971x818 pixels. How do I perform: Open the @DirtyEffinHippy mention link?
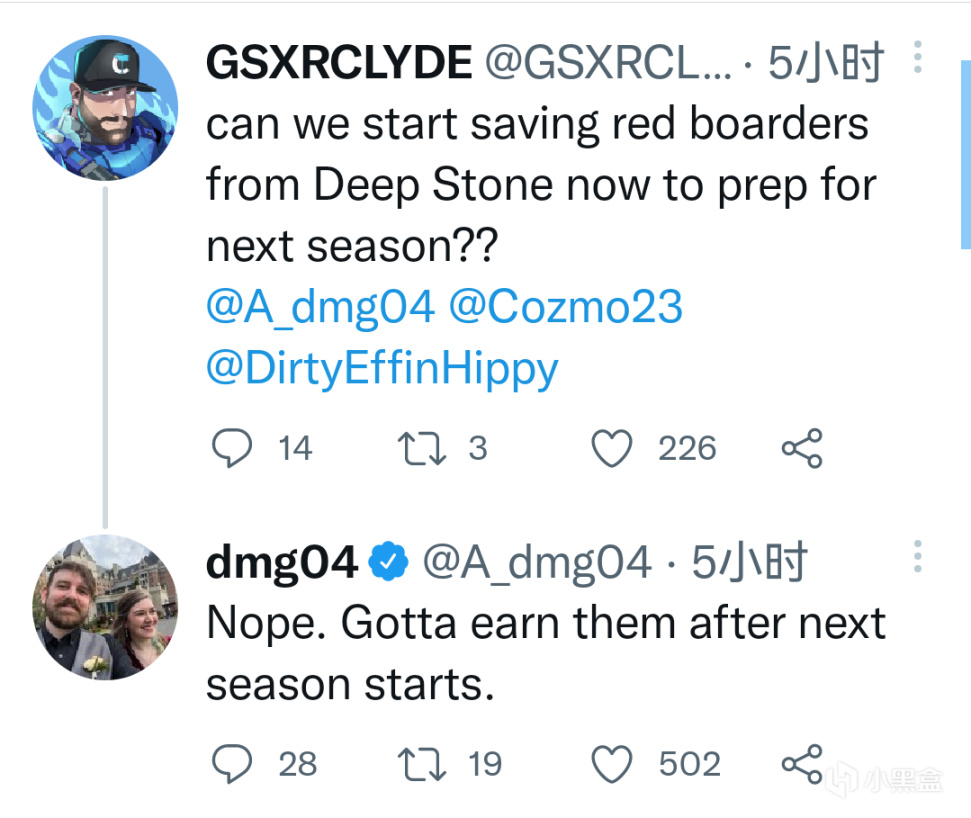[x=381, y=368]
